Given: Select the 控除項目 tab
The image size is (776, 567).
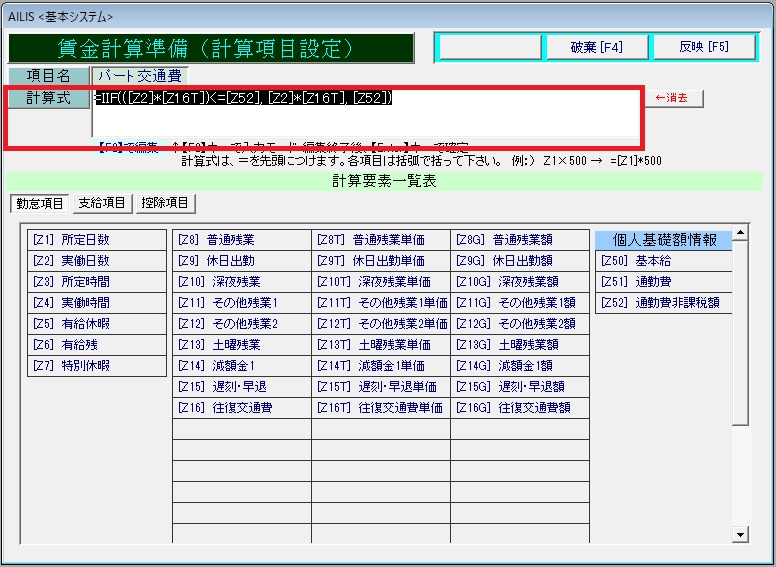Looking at the screenshot, I should [x=167, y=204].
